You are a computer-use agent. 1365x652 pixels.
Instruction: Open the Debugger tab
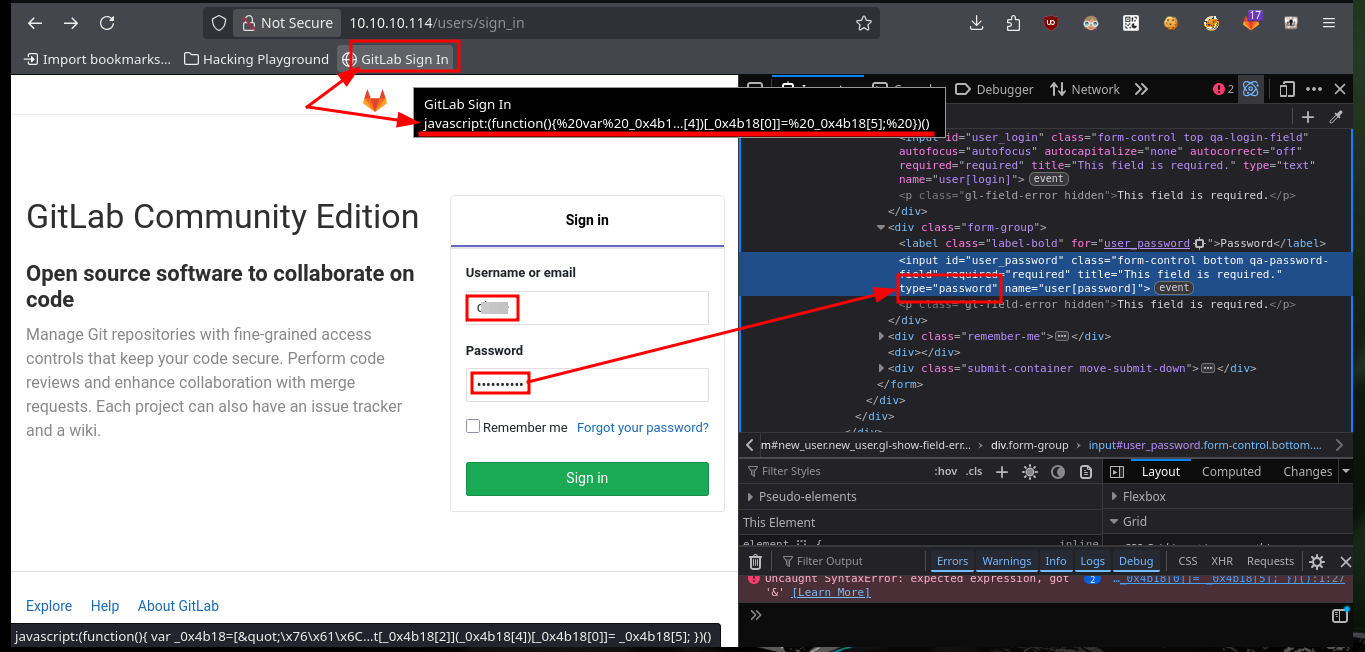(x=994, y=89)
